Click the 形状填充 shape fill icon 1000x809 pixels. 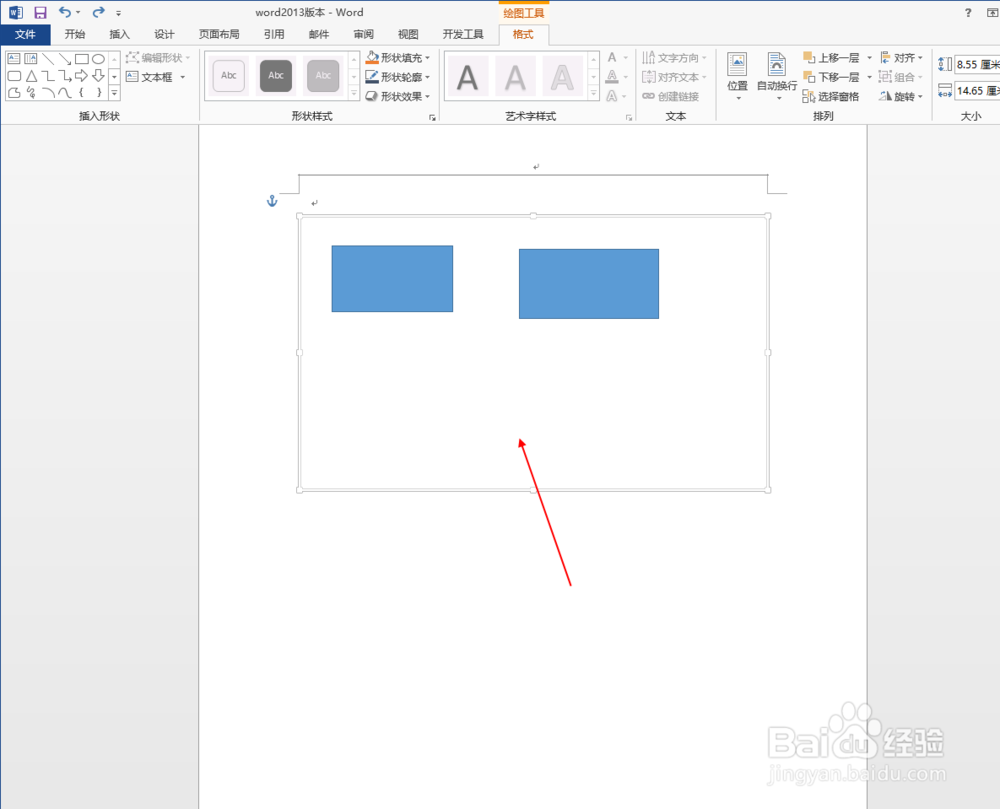click(371, 57)
